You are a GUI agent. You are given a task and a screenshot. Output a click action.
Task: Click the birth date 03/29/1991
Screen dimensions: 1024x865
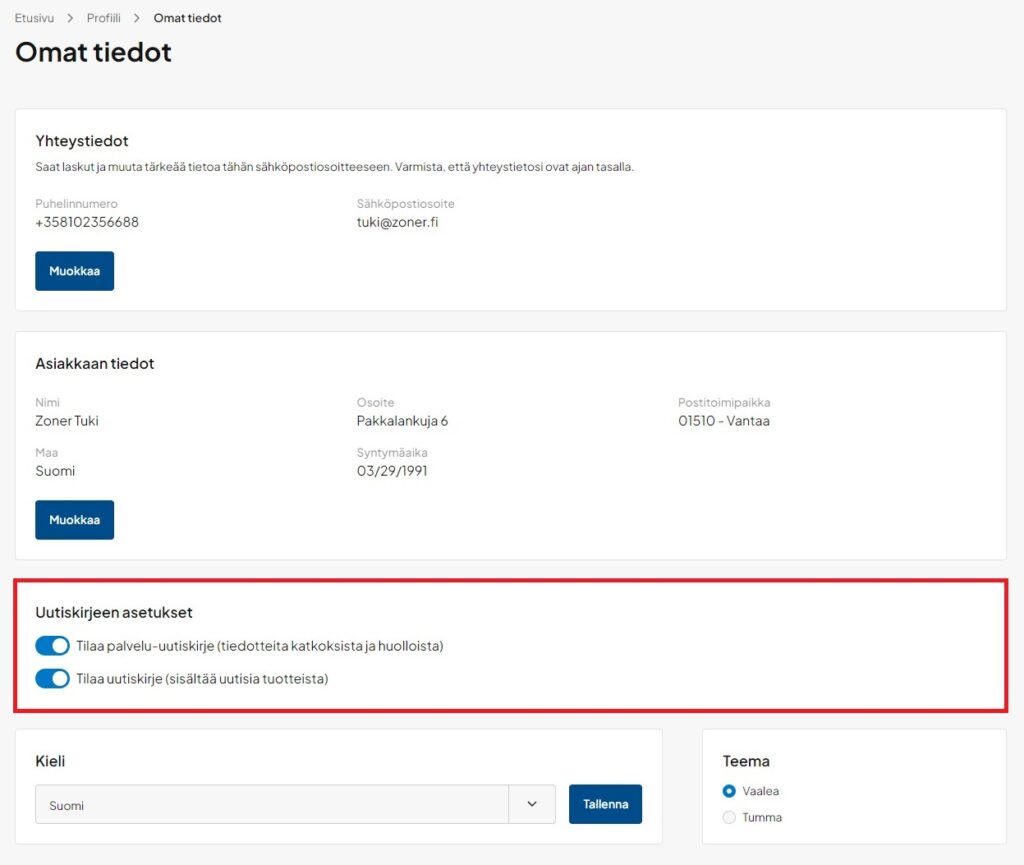coord(392,471)
